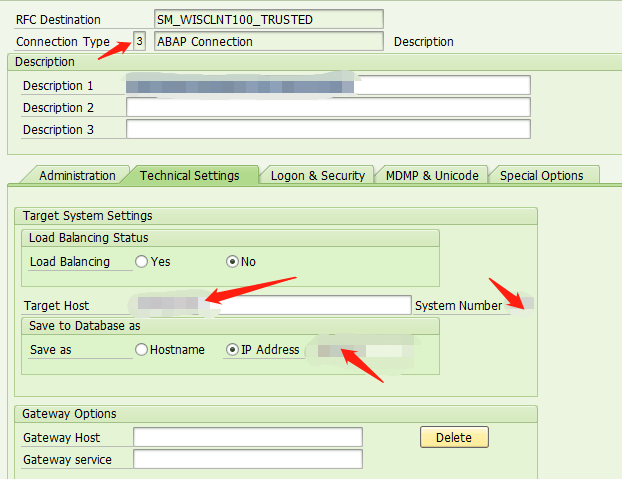Screen dimensions: 622x479
Task: Click the System Number label
Action: tap(459, 306)
